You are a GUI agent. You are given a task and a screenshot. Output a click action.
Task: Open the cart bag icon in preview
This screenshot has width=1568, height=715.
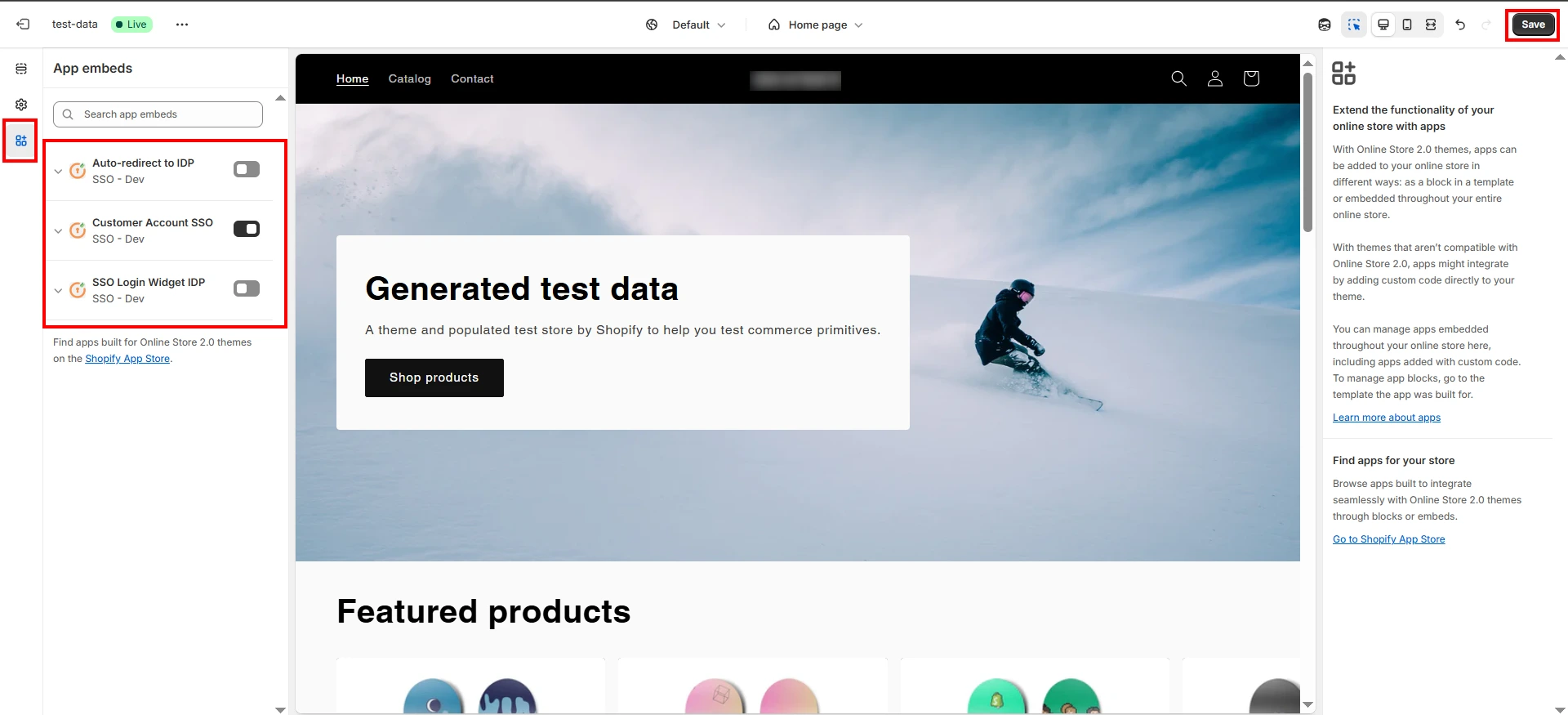click(1251, 78)
